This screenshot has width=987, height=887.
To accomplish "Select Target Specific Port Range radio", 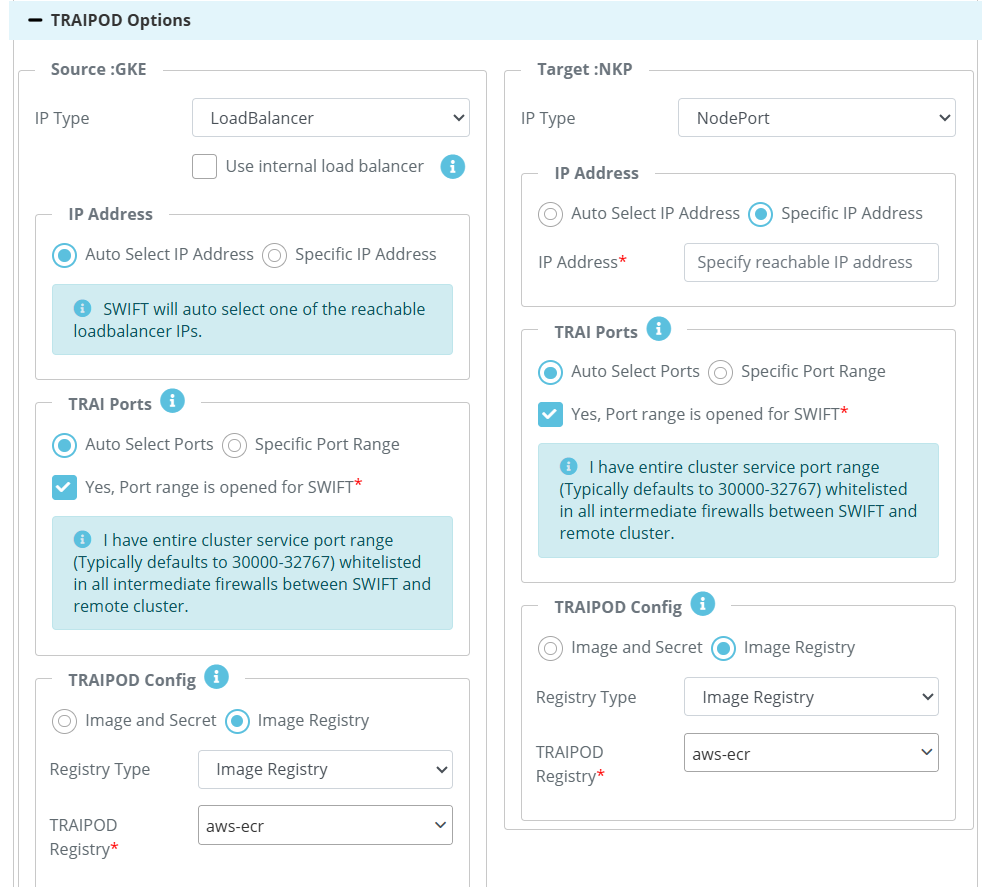I will [720, 372].
